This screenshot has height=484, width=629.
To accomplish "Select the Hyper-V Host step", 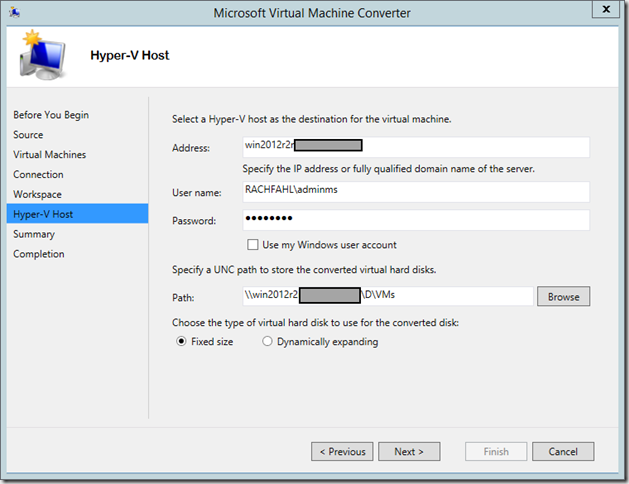I will [x=77, y=214].
